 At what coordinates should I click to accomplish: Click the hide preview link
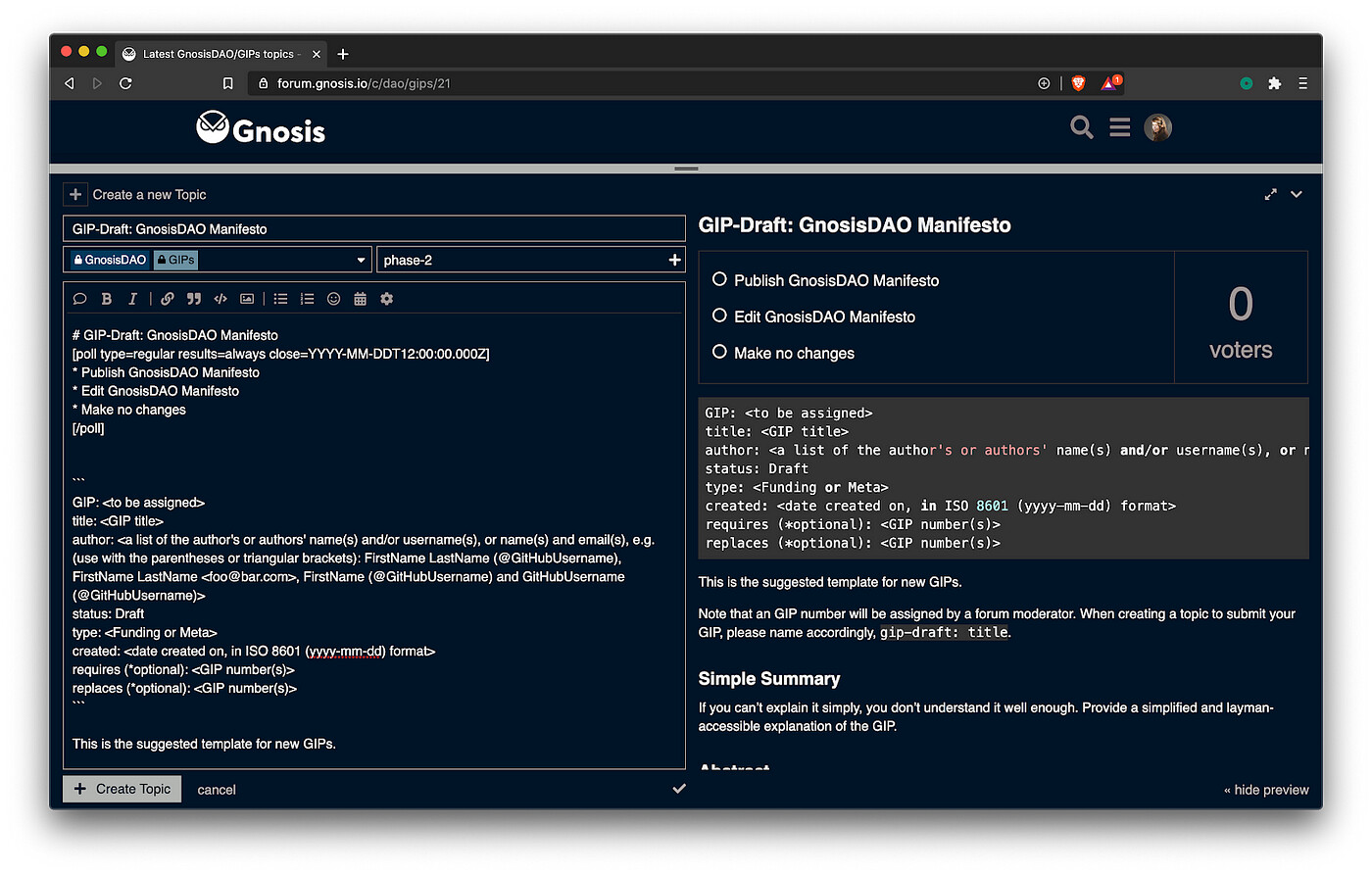1266,790
